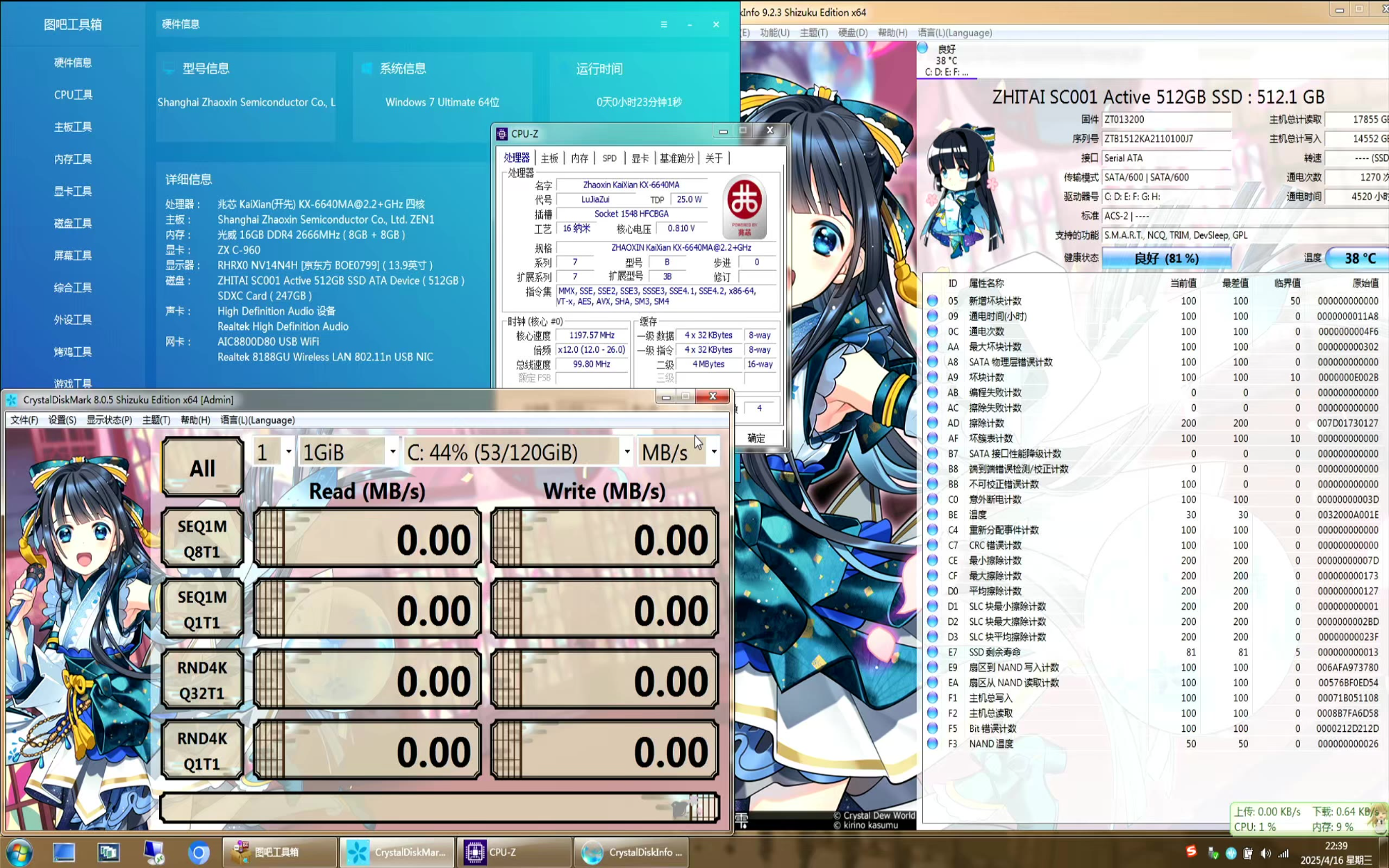Switch to 内存 tab in CPU-Z

coord(580,158)
